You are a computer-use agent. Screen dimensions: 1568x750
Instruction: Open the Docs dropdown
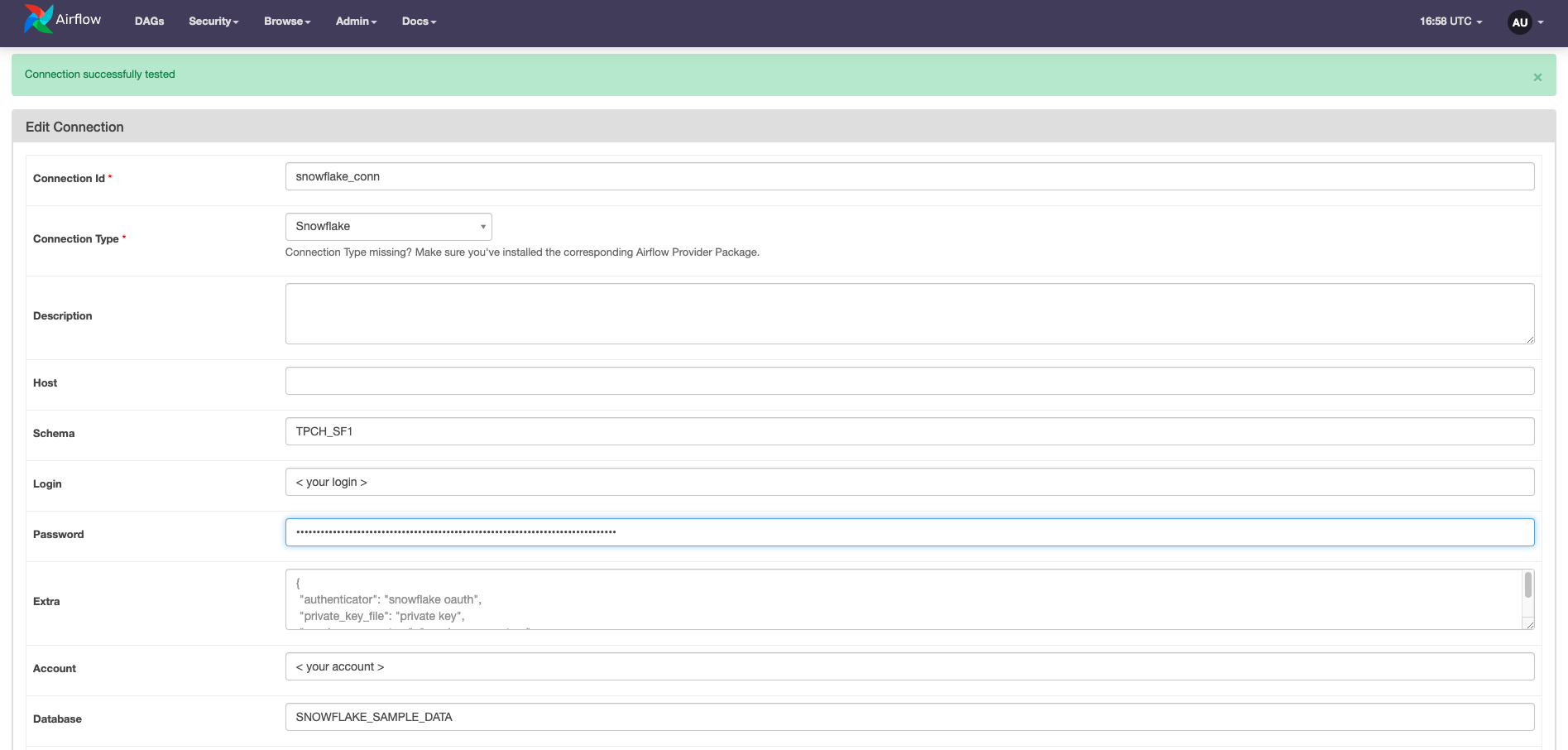tap(419, 21)
